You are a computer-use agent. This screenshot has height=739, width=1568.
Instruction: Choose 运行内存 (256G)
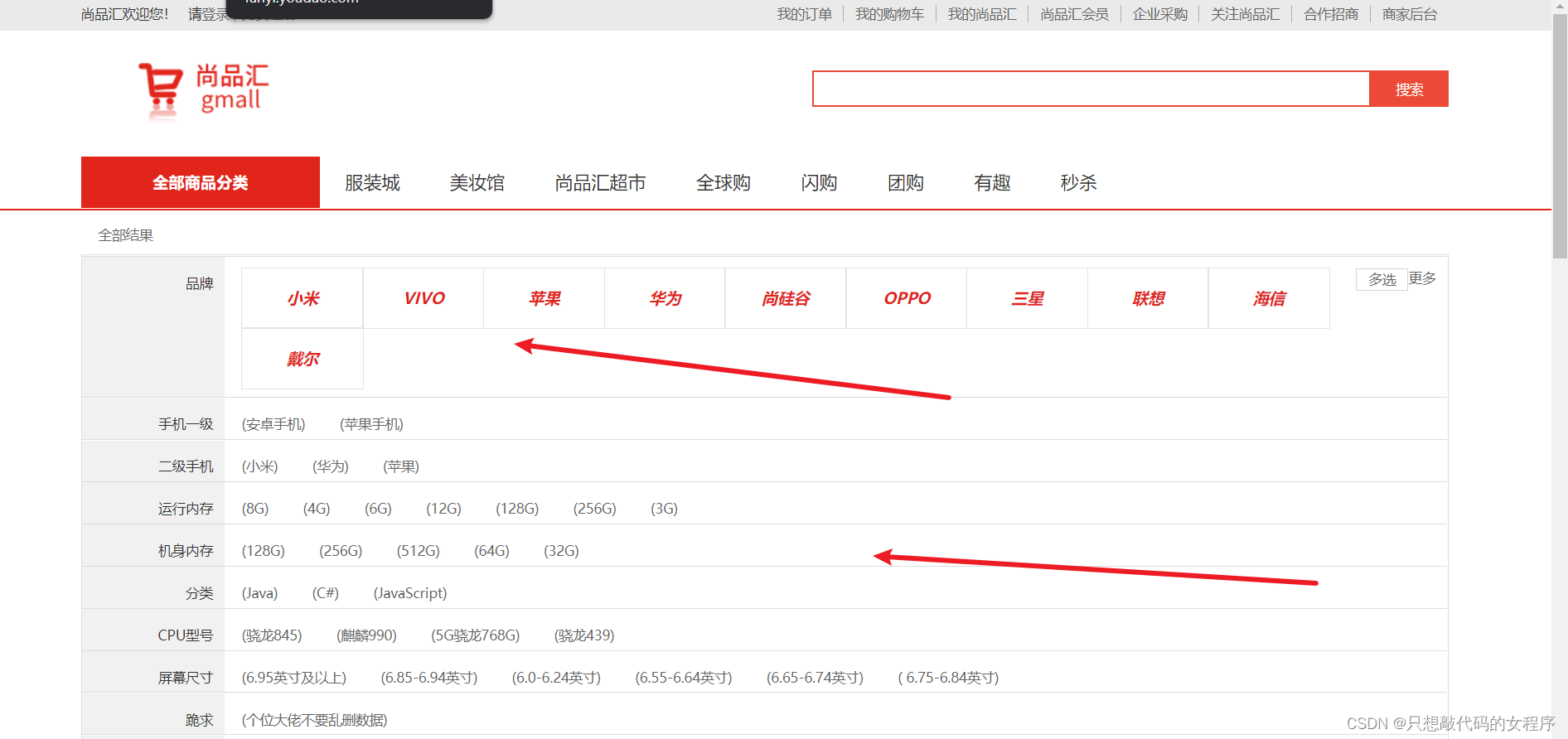[x=594, y=509]
